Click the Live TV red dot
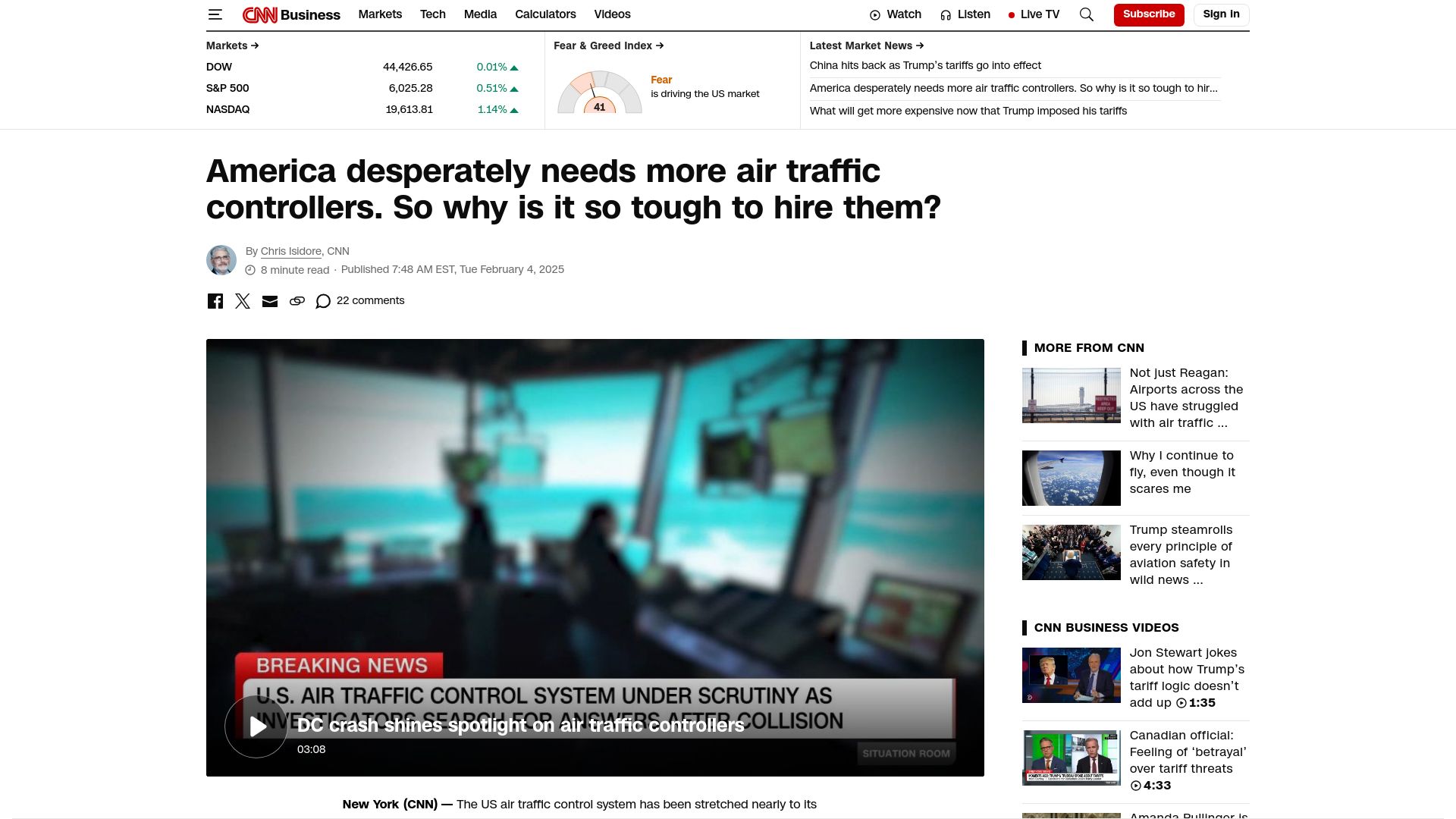This screenshot has width=1456, height=819. coord(1012,15)
